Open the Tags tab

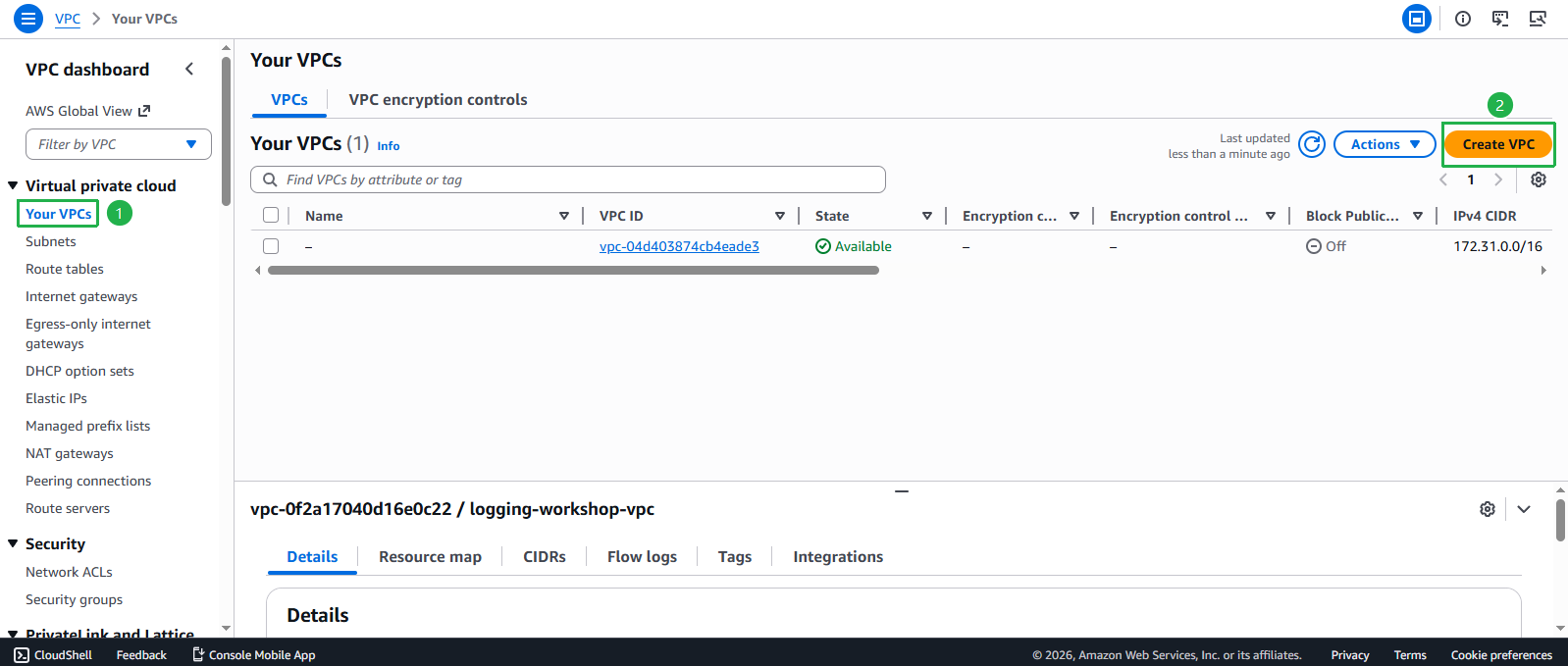735,557
